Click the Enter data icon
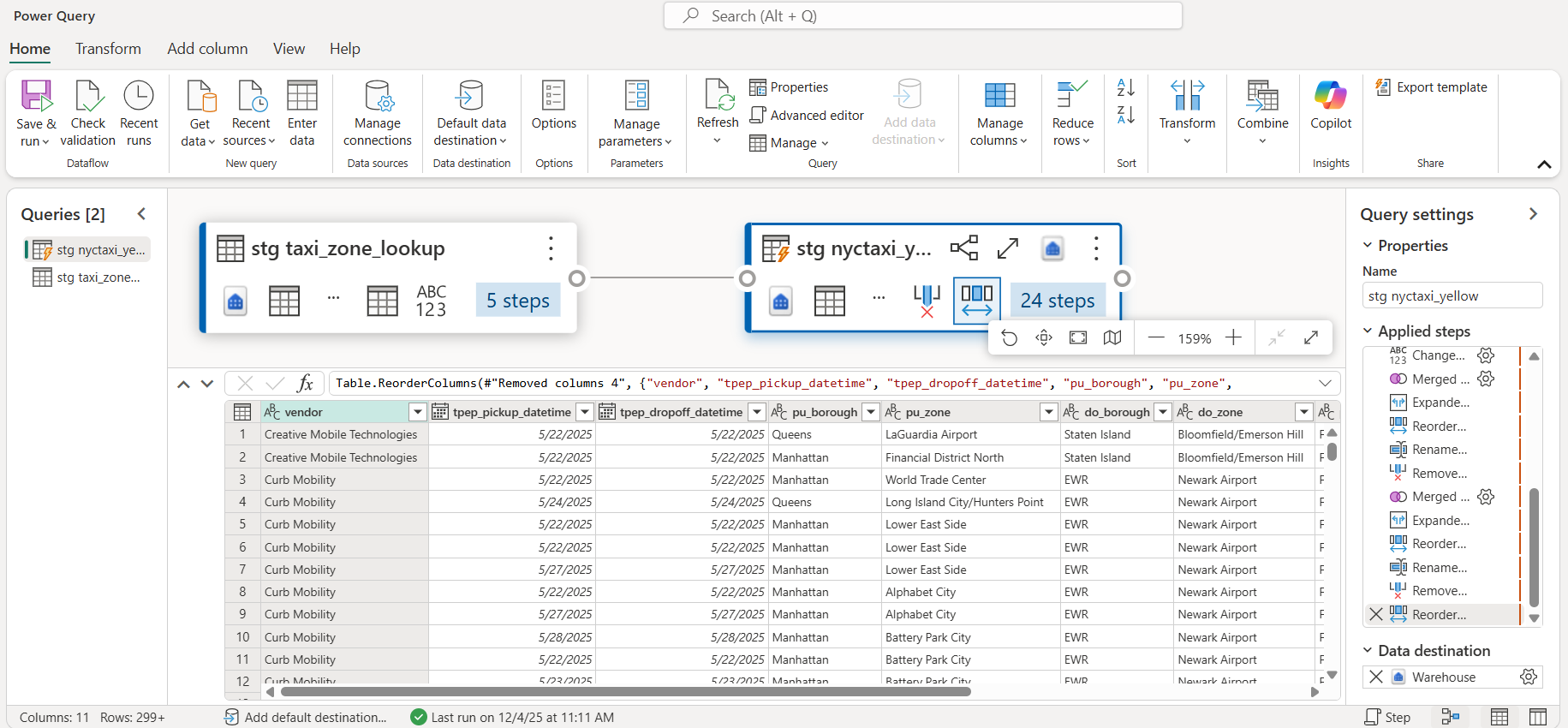 tap(301, 96)
